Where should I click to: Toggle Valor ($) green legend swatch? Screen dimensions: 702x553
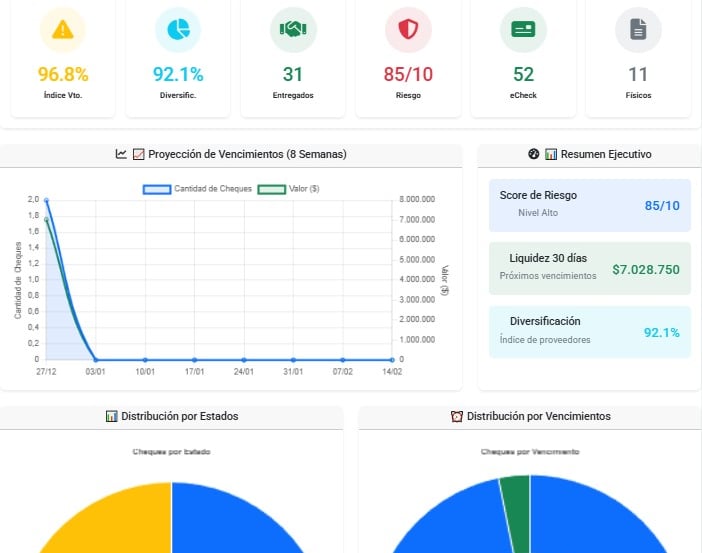272,189
